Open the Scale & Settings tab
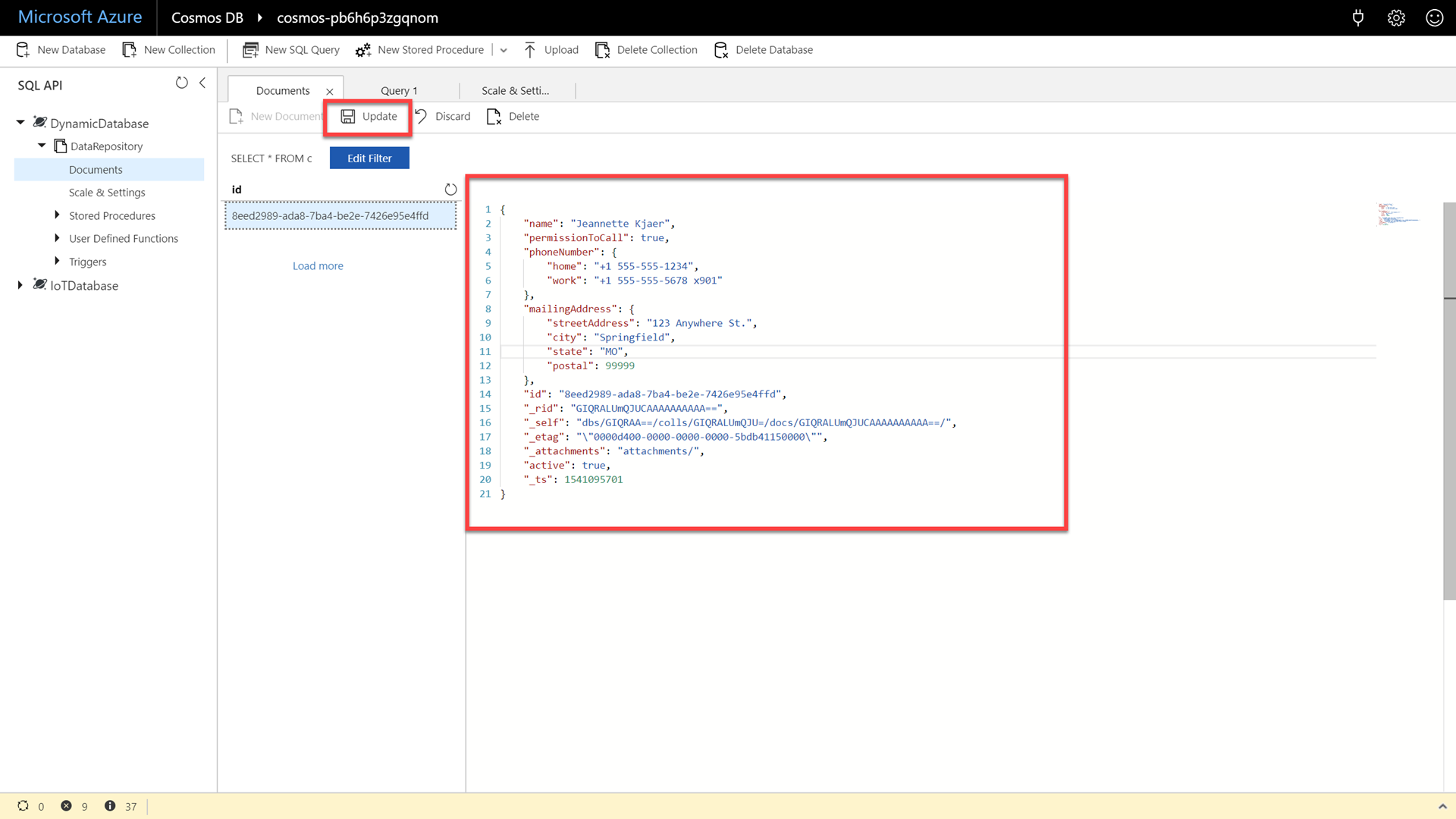Screen dimensions: 1456x819 point(515,91)
